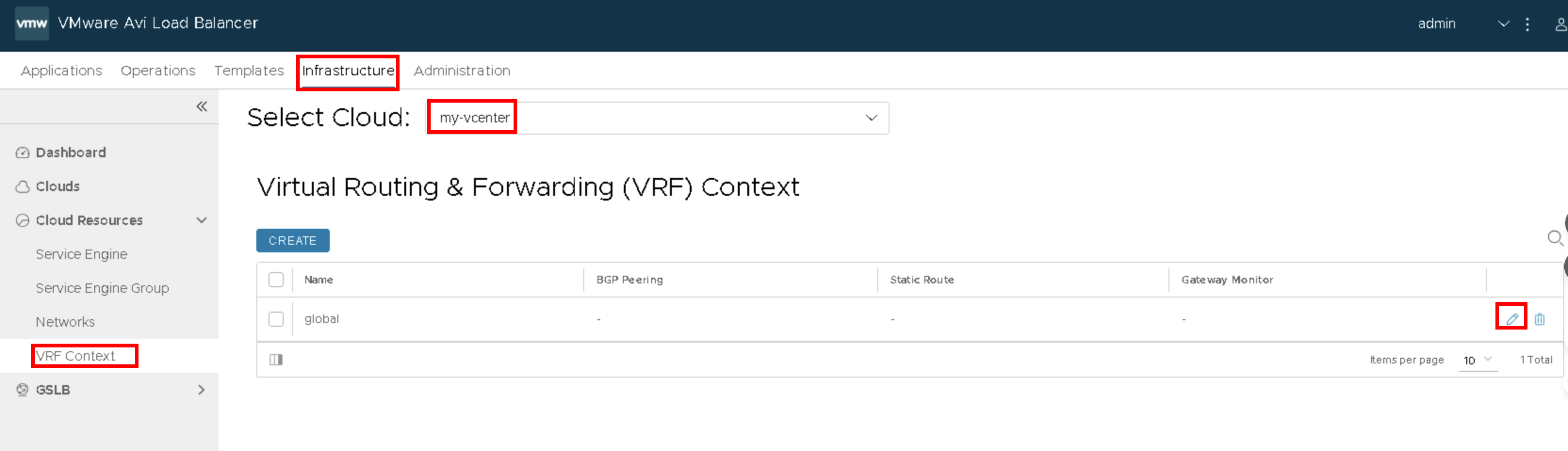Delete the global VRF with trash icon
The image size is (1568, 451).
[1539, 319]
